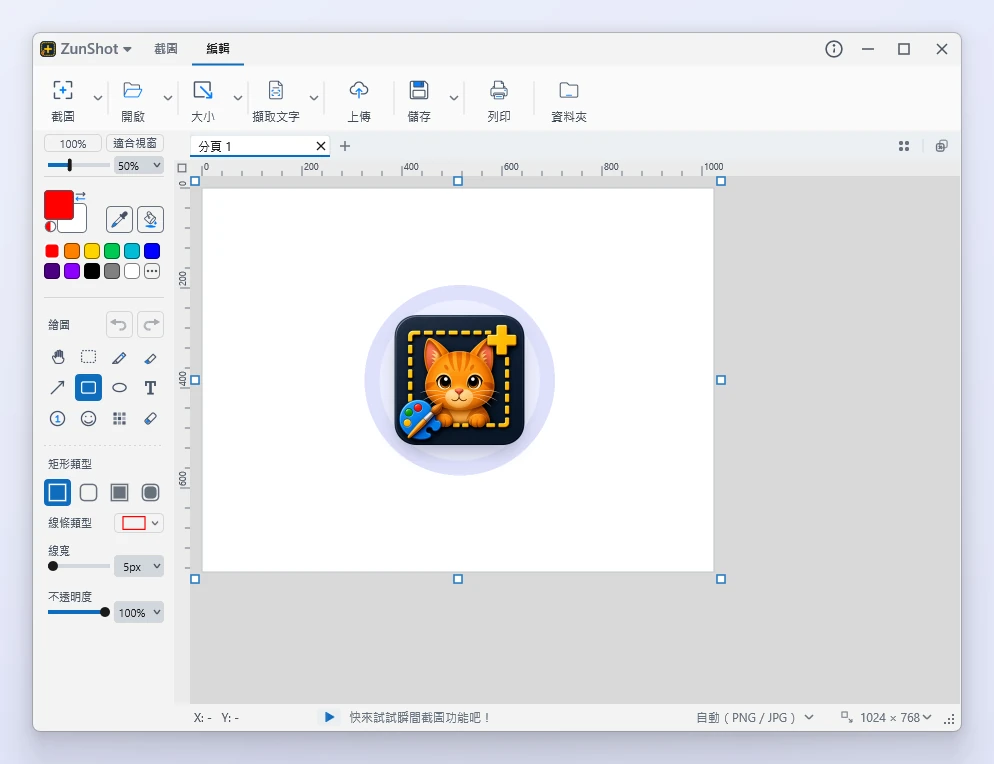Undo the last drawing action

(119, 325)
